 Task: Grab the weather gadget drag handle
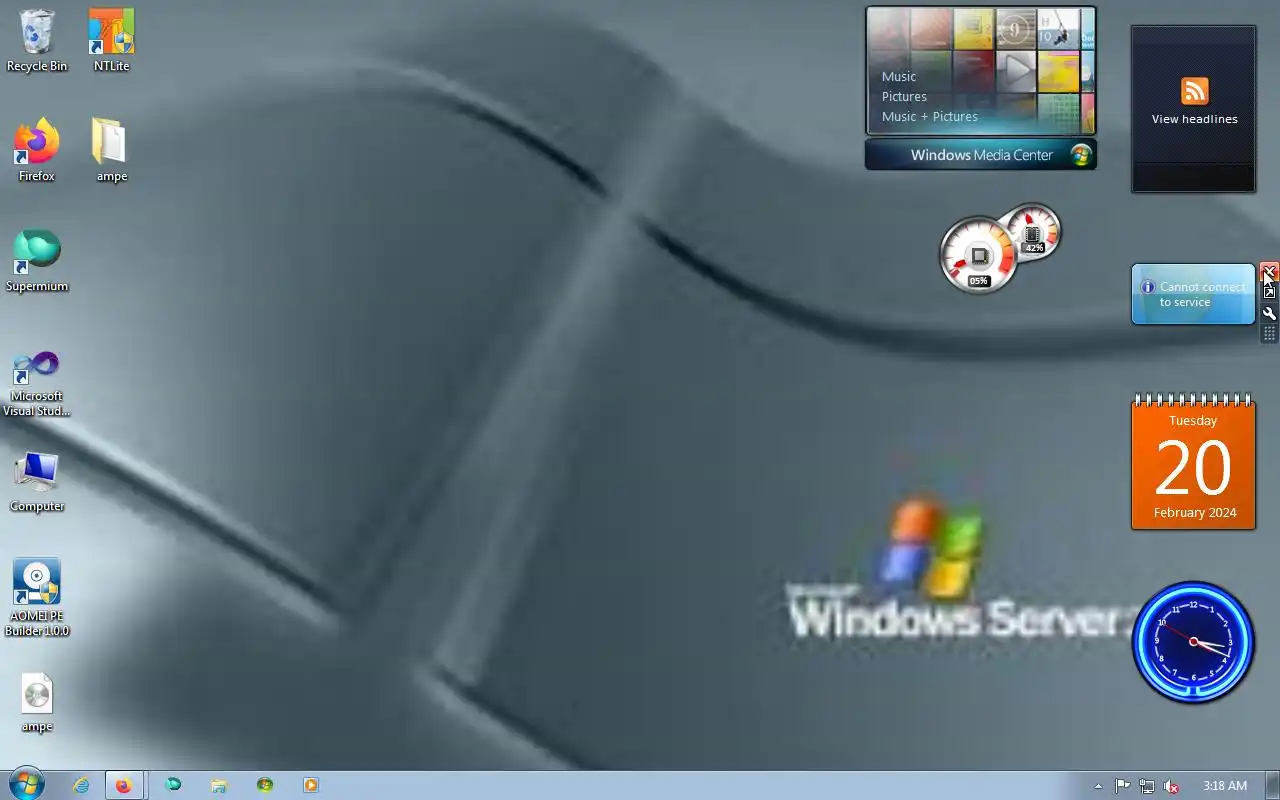[1269, 334]
